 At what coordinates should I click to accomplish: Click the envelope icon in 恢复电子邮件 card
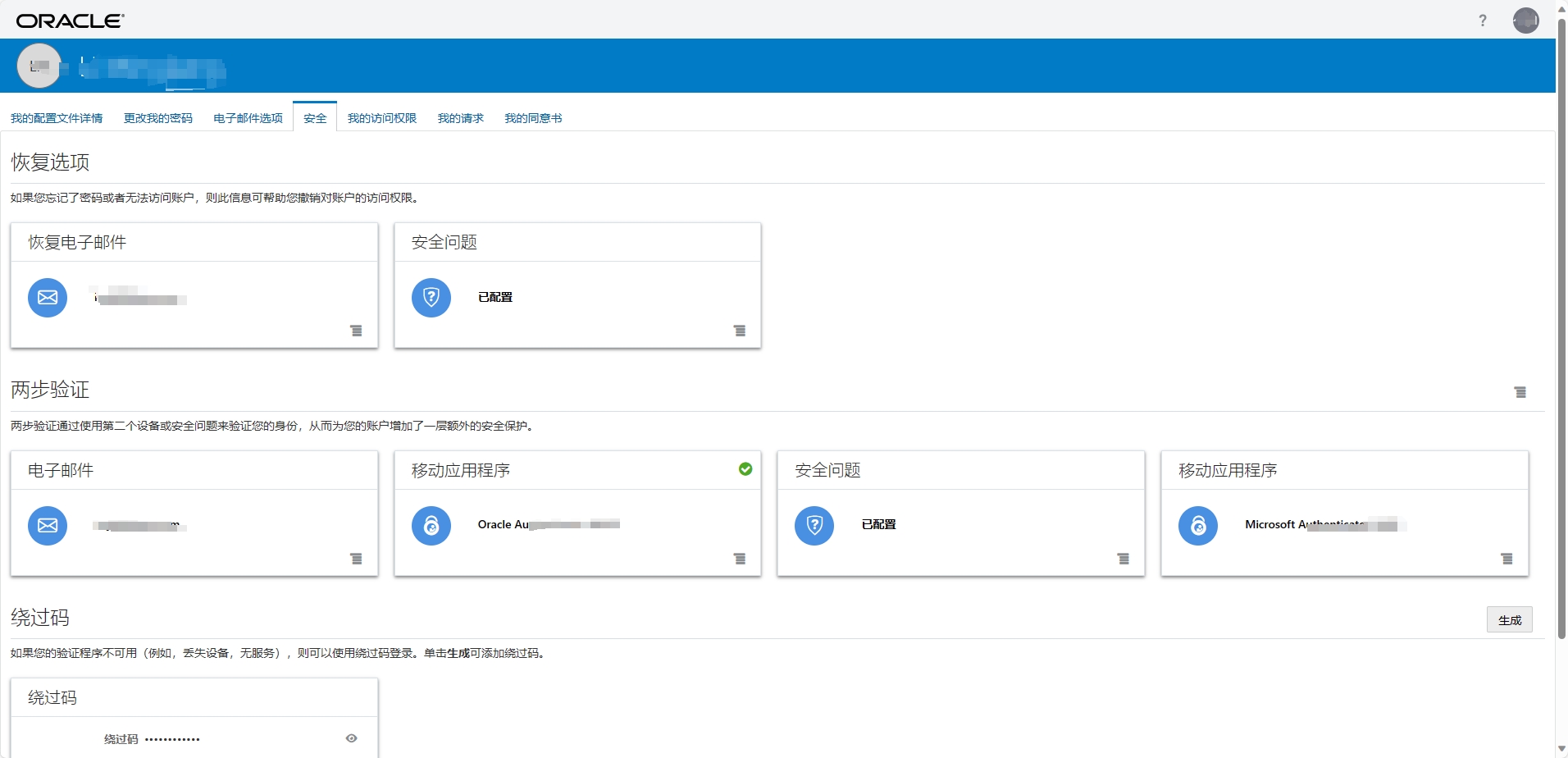pos(48,298)
